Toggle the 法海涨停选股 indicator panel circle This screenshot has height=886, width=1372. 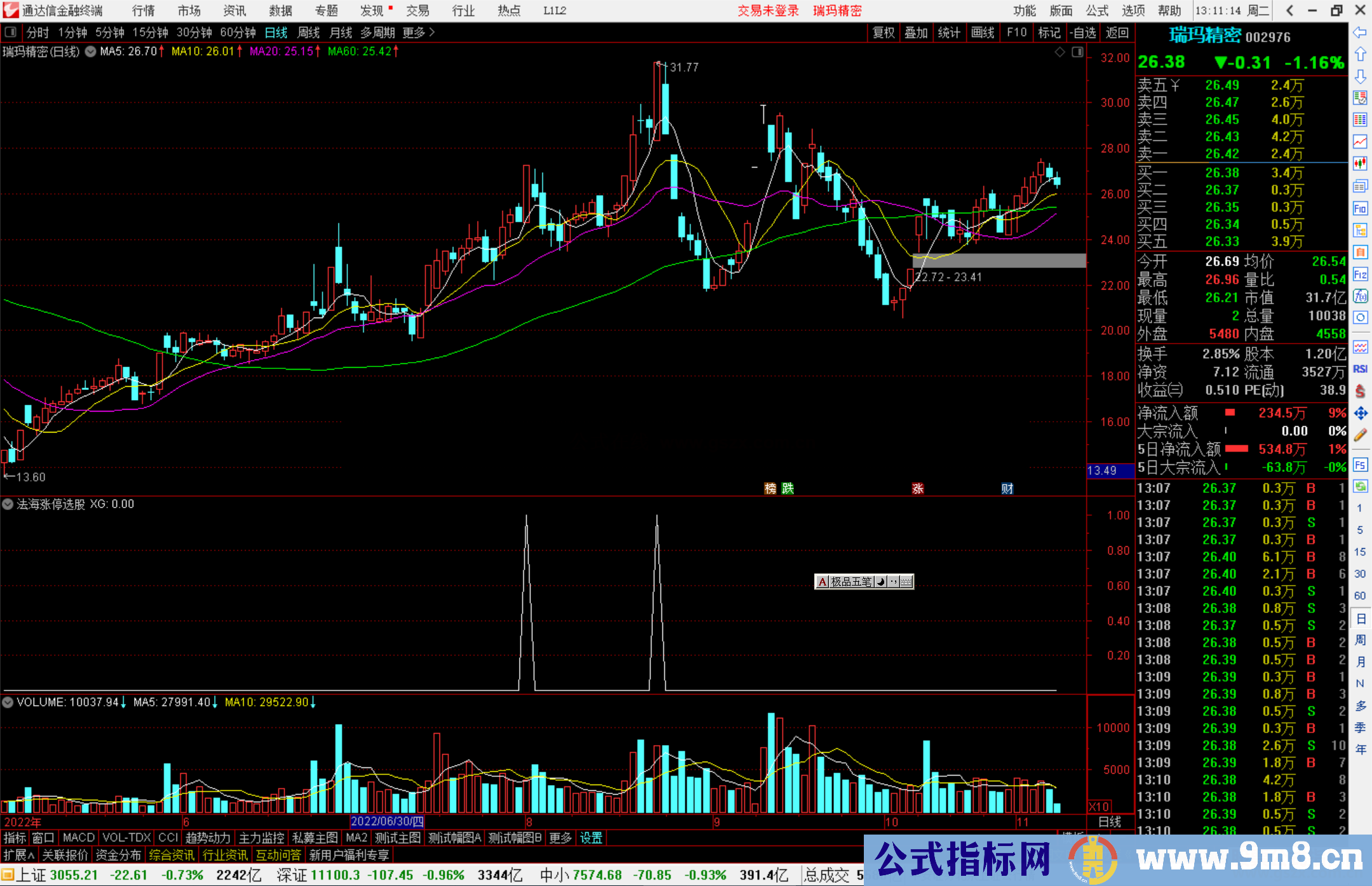8,504
